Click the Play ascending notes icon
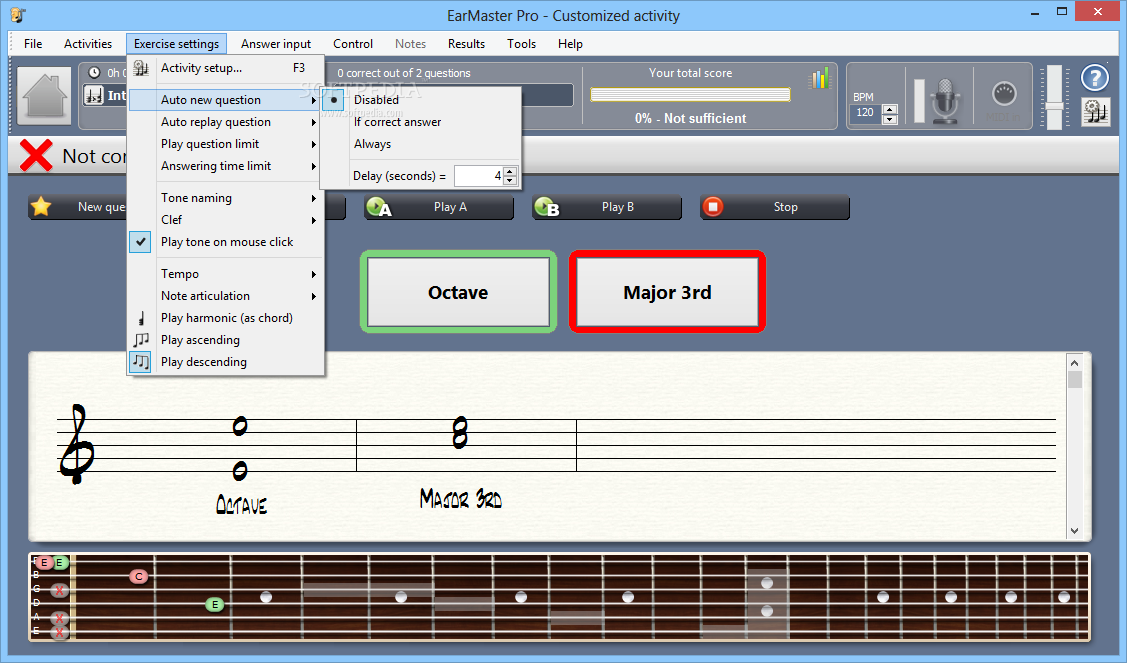Viewport: 1127px width, 663px height. pyautogui.click(x=141, y=339)
